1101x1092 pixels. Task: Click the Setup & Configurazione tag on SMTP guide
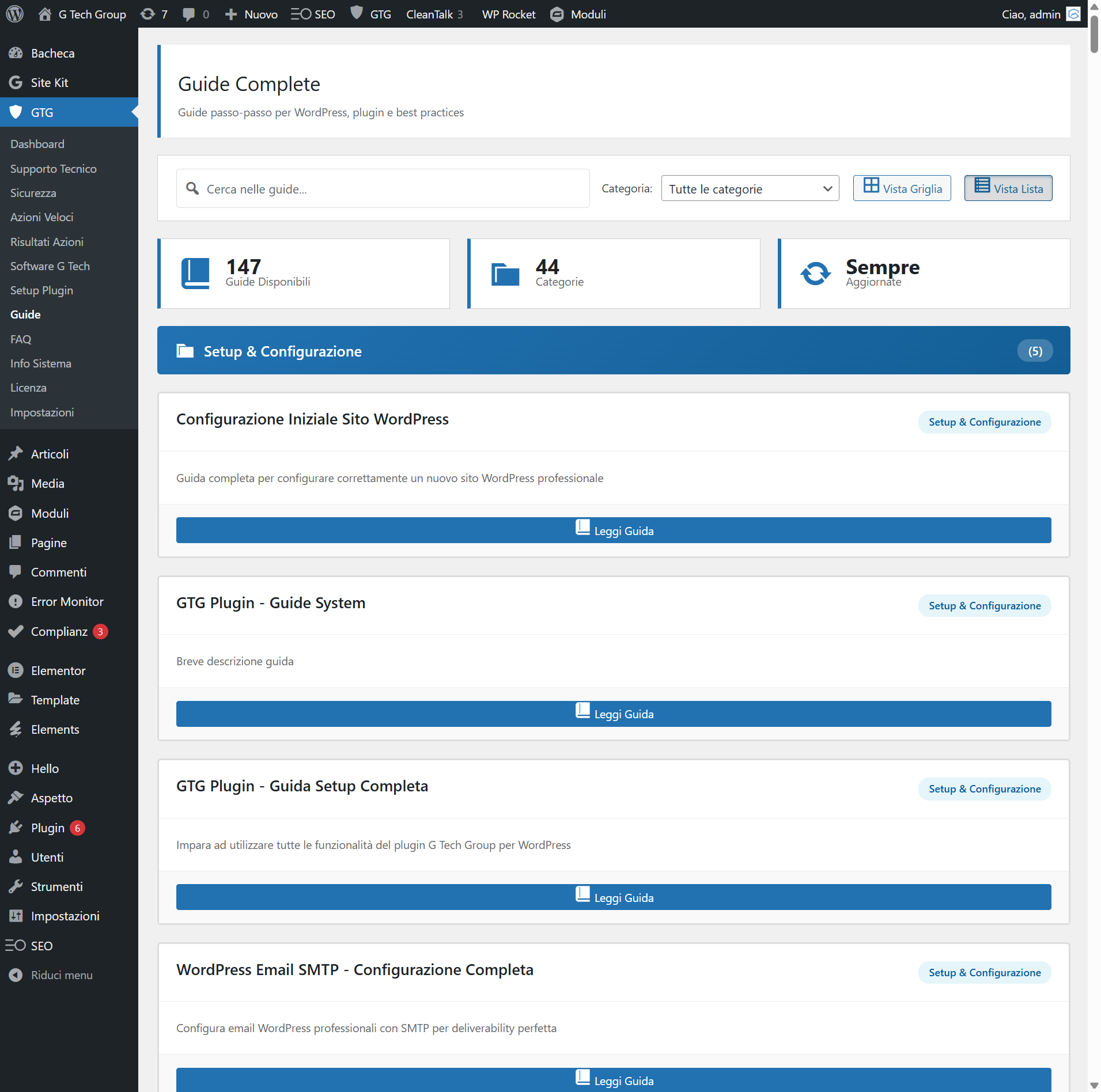tap(984, 972)
